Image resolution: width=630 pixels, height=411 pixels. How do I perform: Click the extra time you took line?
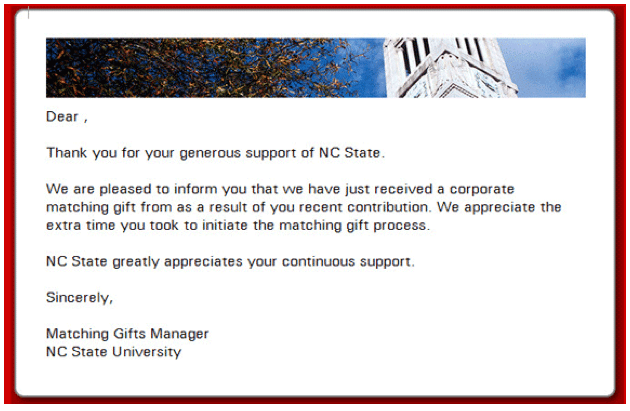(x=238, y=225)
